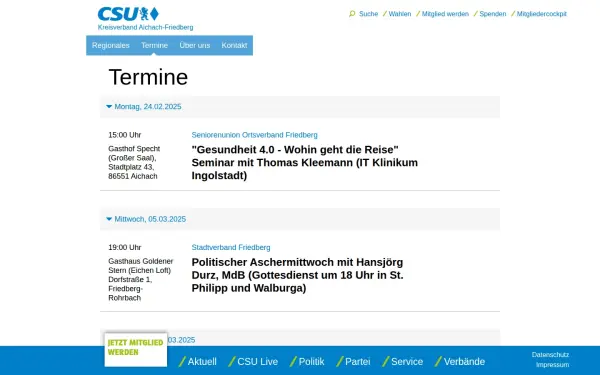Open the Mitglied werden header link
600x375 pixels.
click(x=445, y=14)
